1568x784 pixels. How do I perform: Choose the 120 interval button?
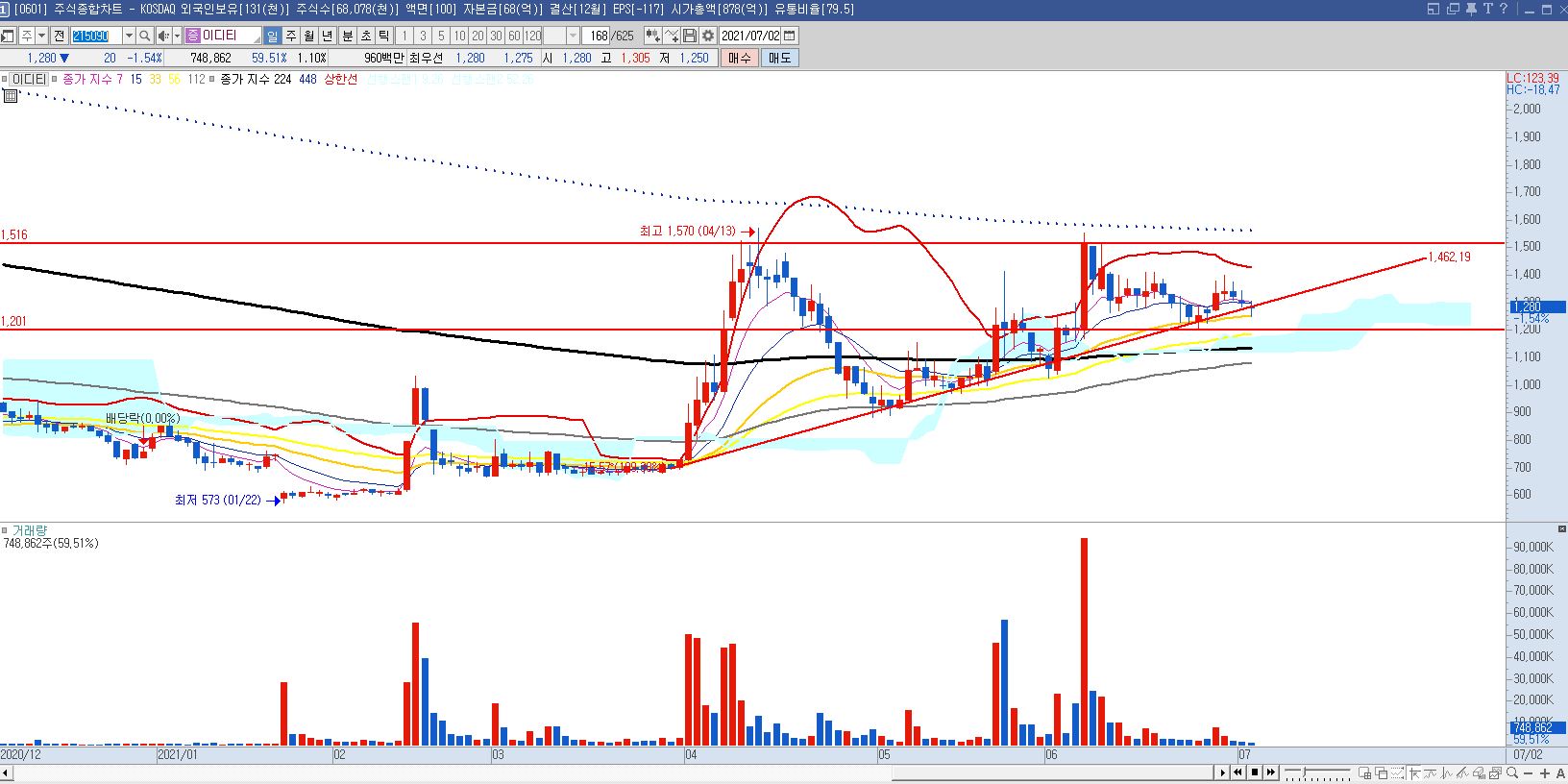532,36
